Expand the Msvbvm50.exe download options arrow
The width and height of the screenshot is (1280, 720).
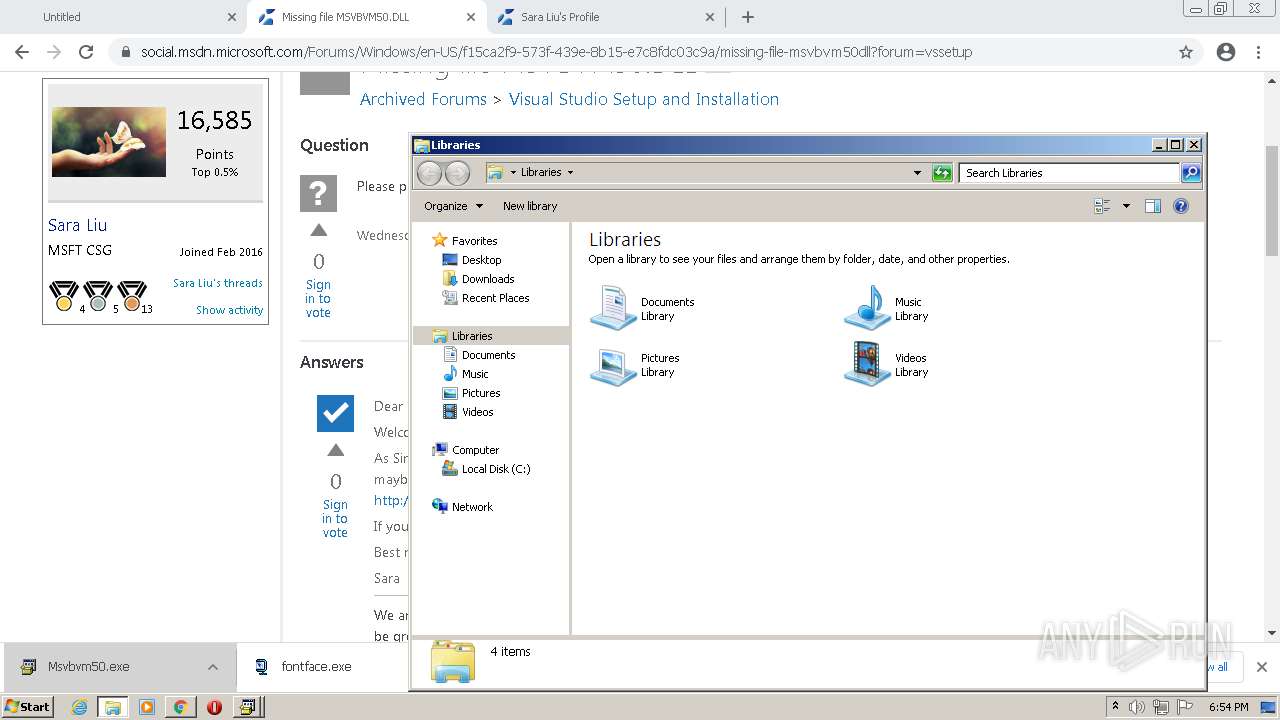point(213,667)
